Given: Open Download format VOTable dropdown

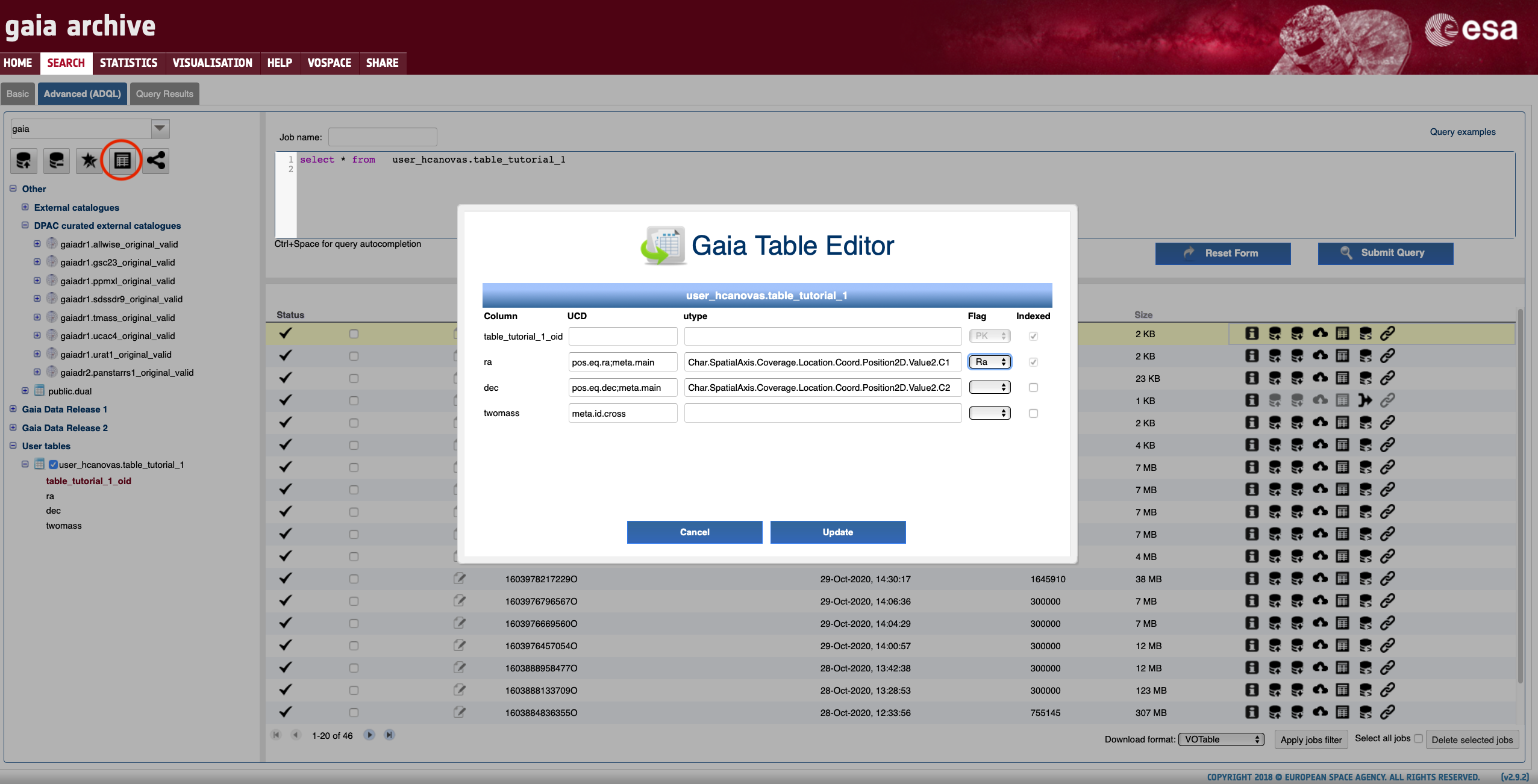Looking at the screenshot, I should (x=1221, y=739).
